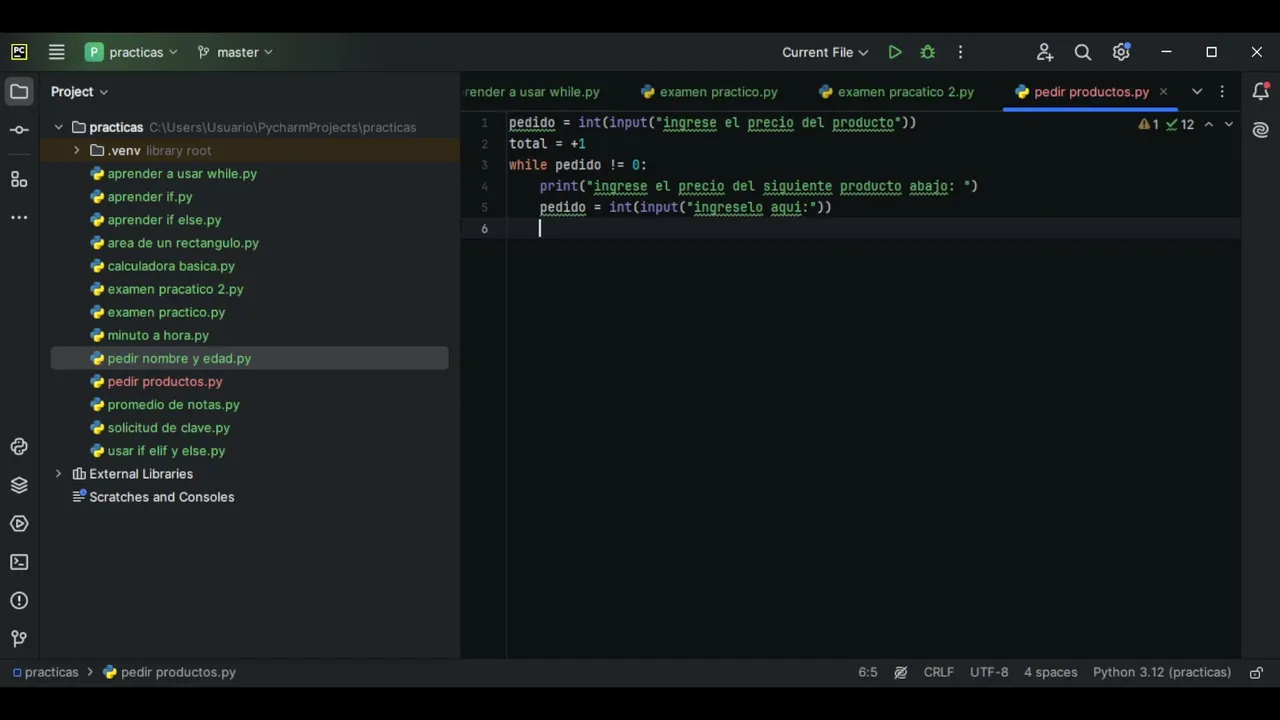
Task: Open the AI Assistant panel
Action: click(x=1260, y=130)
